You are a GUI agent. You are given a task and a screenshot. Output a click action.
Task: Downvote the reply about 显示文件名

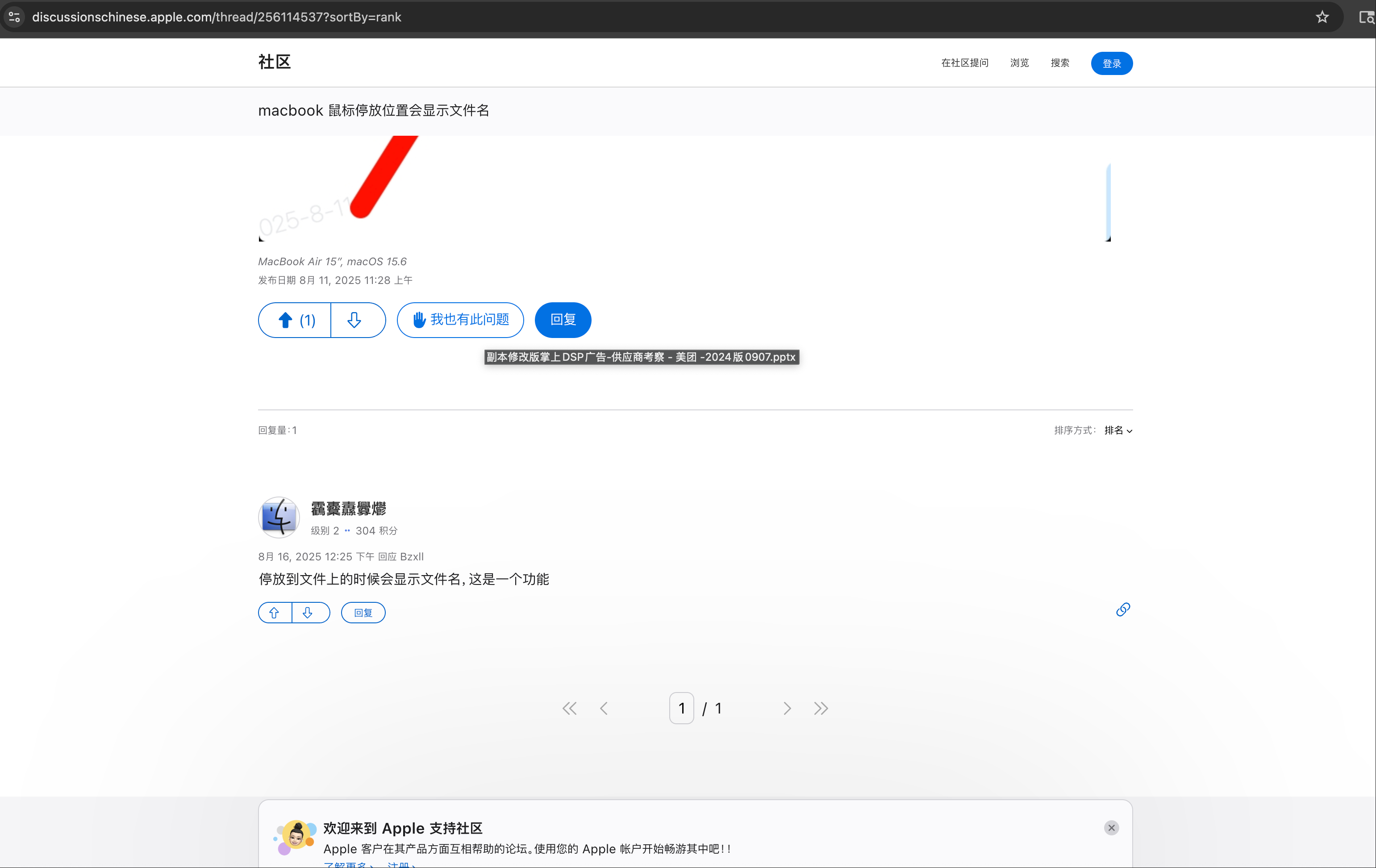(x=308, y=613)
